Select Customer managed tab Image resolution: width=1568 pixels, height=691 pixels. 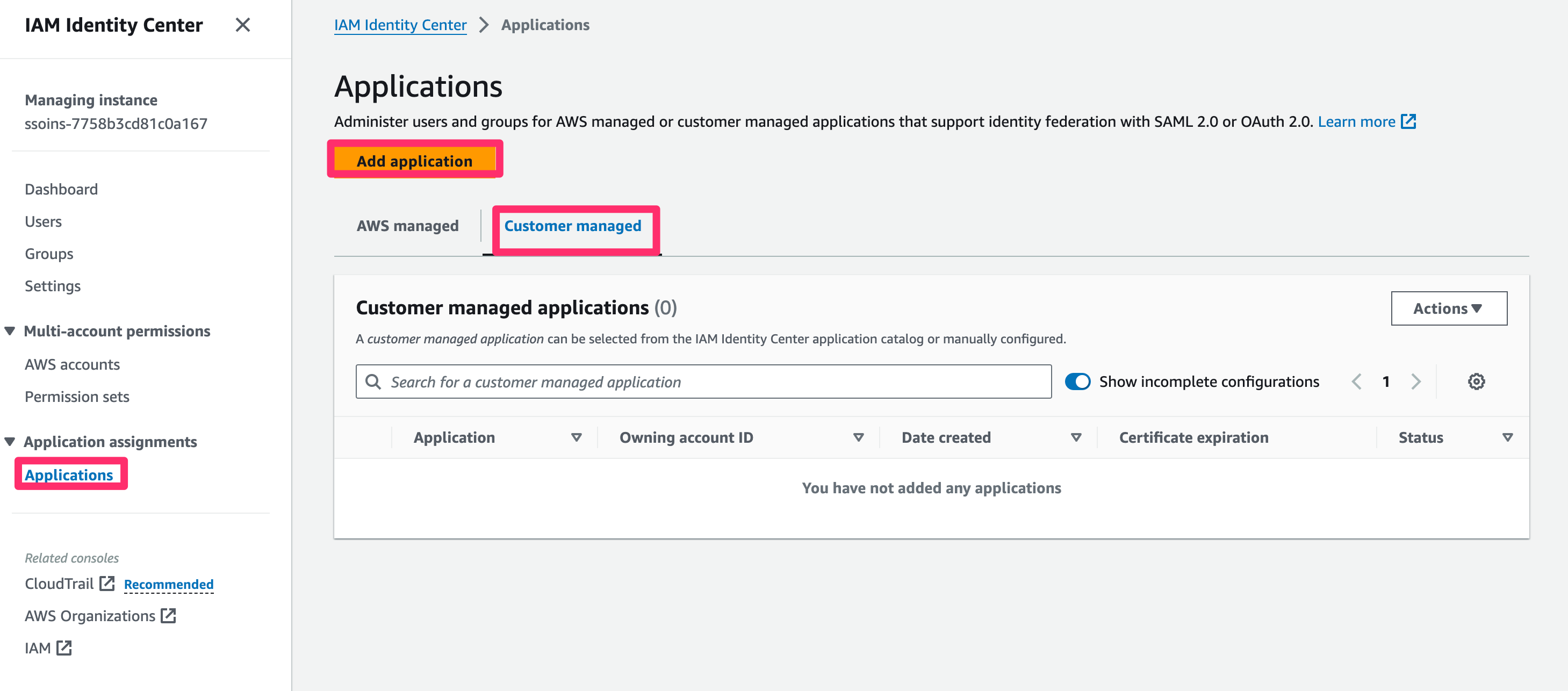coord(572,226)
